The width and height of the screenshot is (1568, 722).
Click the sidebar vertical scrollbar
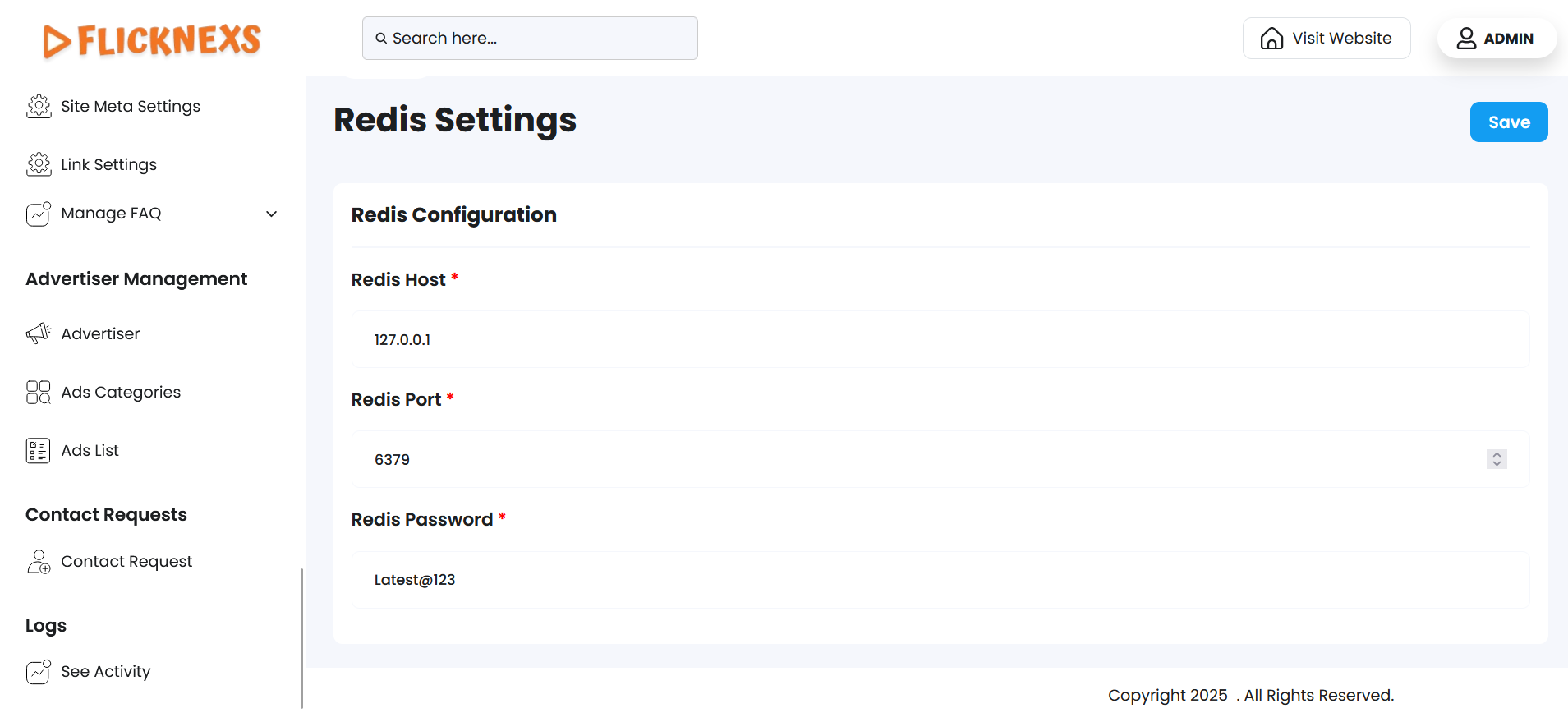302,637
